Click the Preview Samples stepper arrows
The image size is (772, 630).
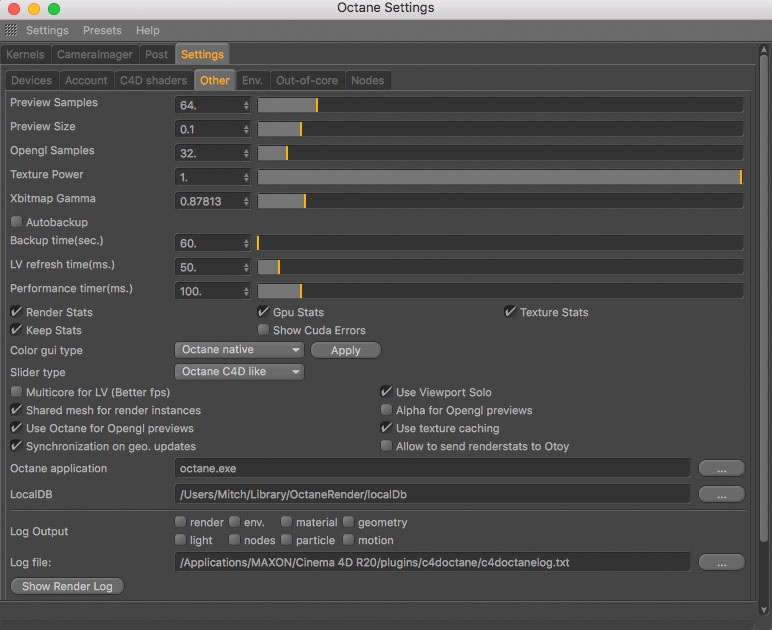pos(246,105)
